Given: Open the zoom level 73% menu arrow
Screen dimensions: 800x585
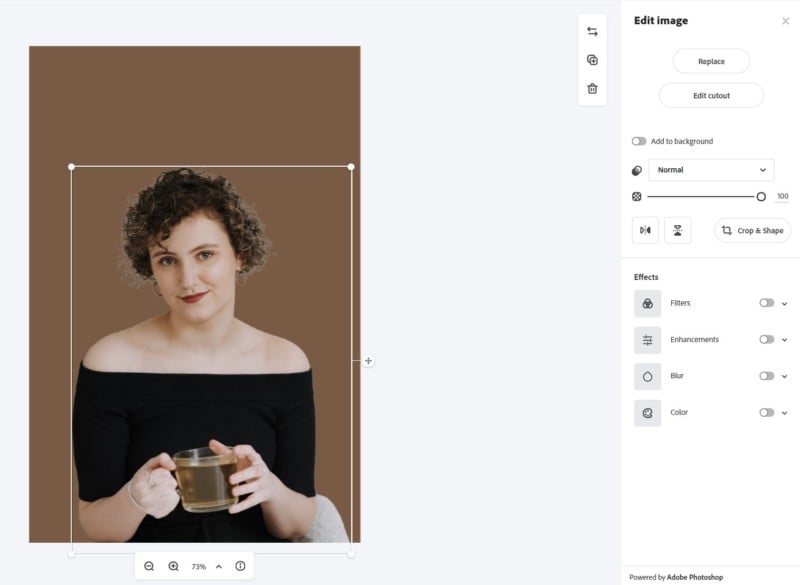Looking at the screenshot, I should (x=219, y=567).
